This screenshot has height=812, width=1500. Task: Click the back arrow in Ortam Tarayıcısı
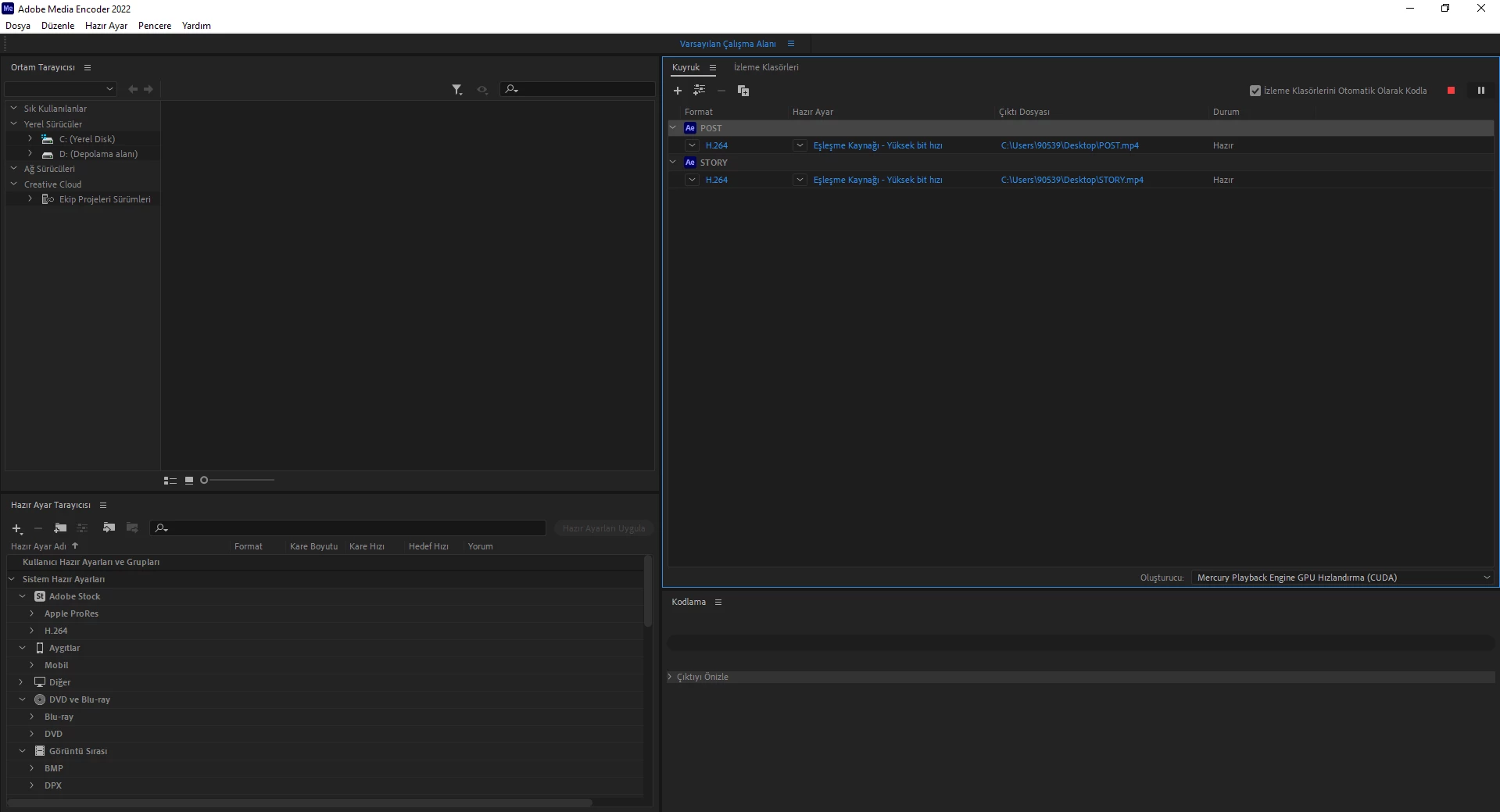(133, 89)
